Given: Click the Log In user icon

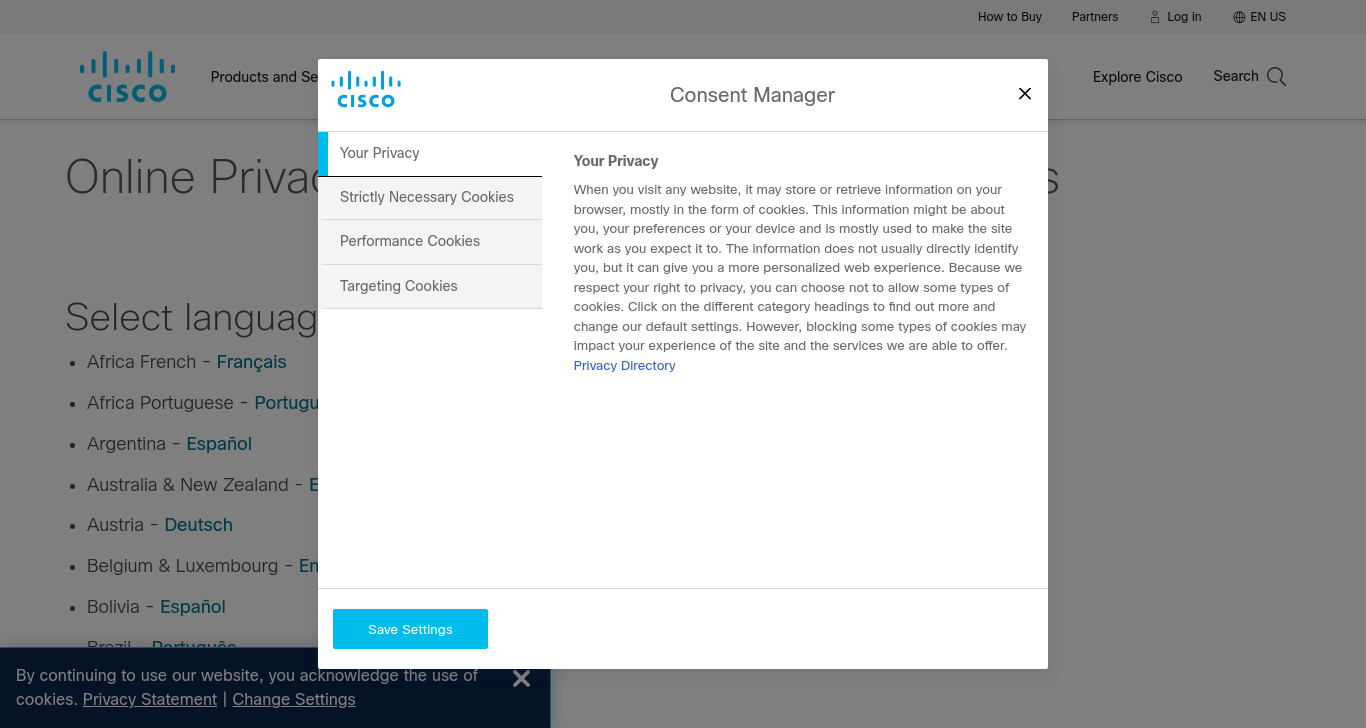Looking at the screenshot, I should [x=1155, y=17].
